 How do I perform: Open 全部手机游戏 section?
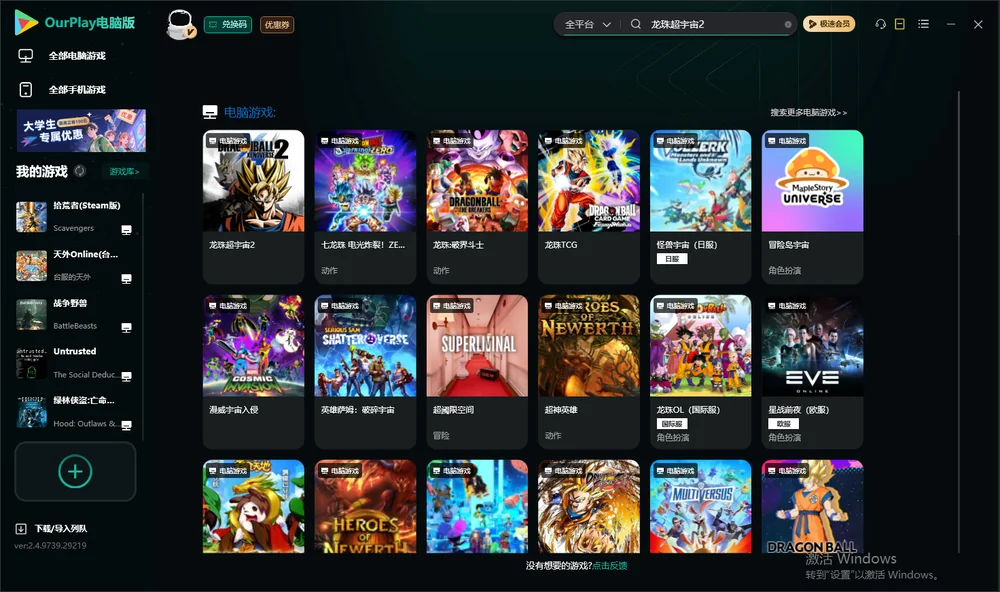(77, 90)
